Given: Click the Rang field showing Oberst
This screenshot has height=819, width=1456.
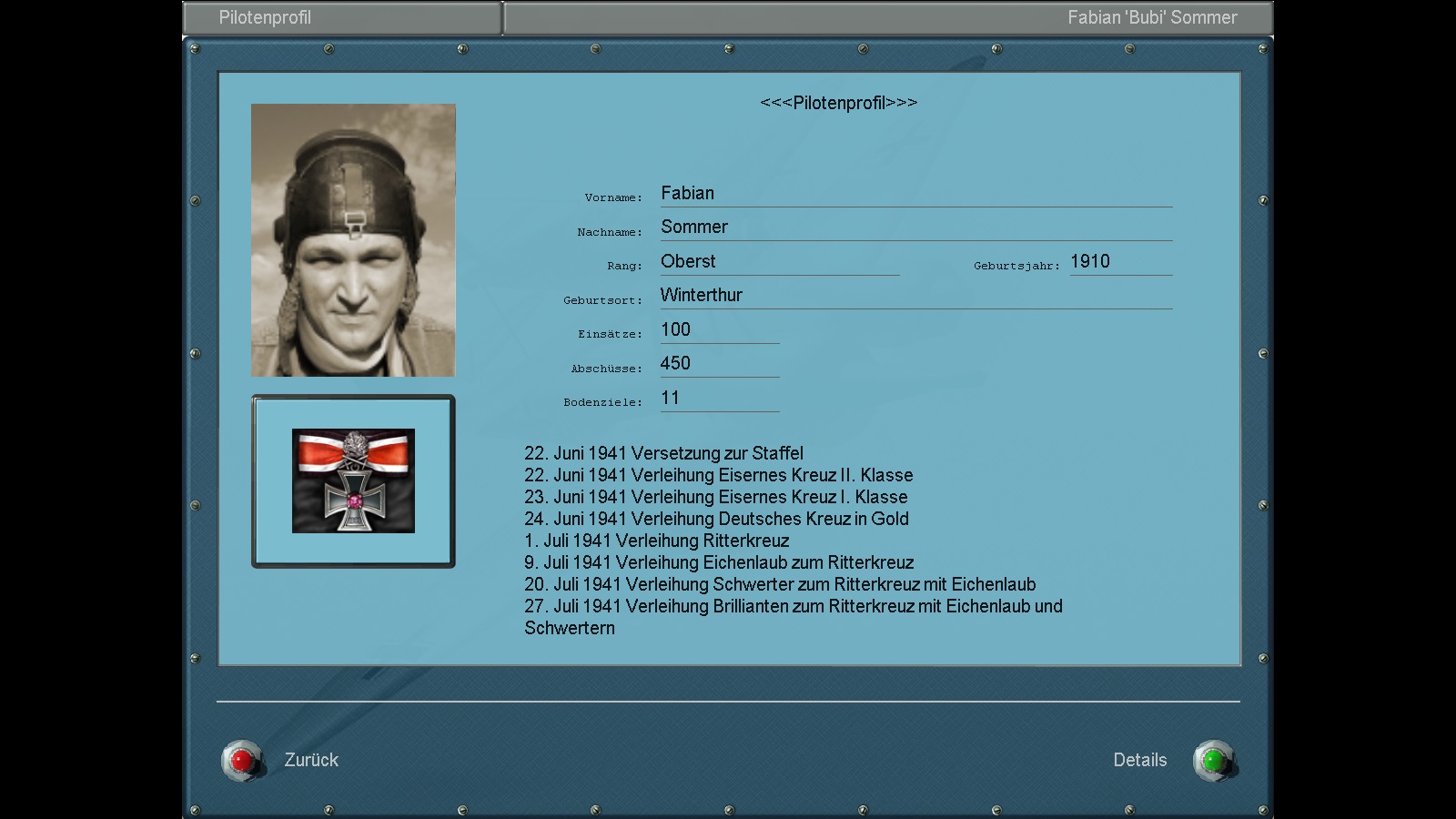Looking at the screenshot, I should click(x=780, y=262).
